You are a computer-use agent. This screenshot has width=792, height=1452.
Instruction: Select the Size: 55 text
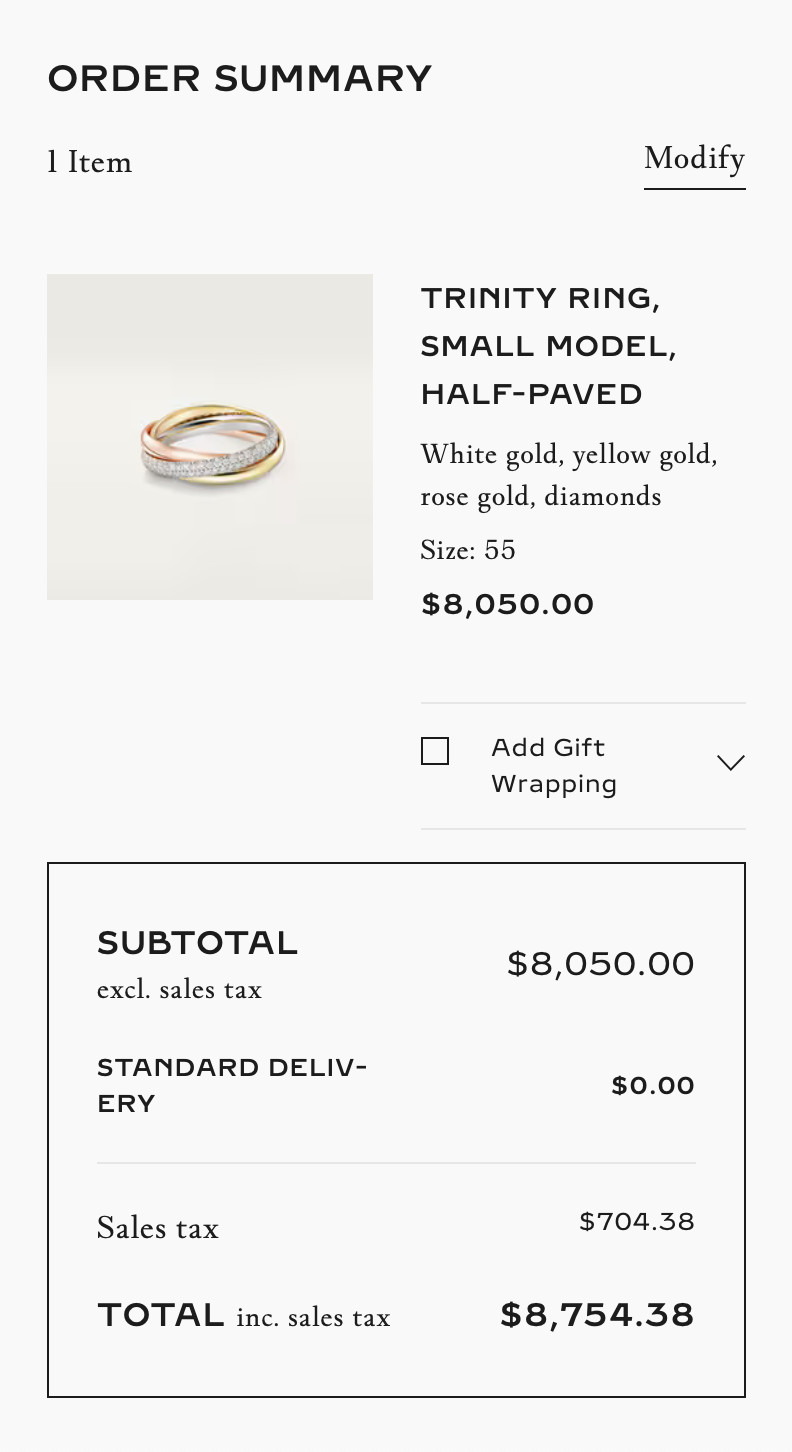coord(468,550)
